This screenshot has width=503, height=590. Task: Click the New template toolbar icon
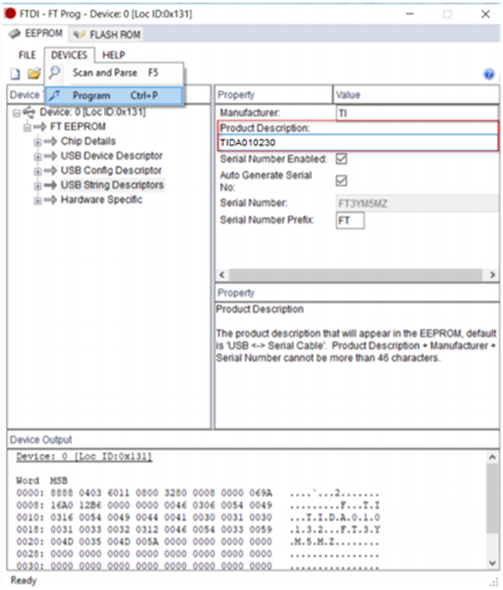tap(15, 74)
